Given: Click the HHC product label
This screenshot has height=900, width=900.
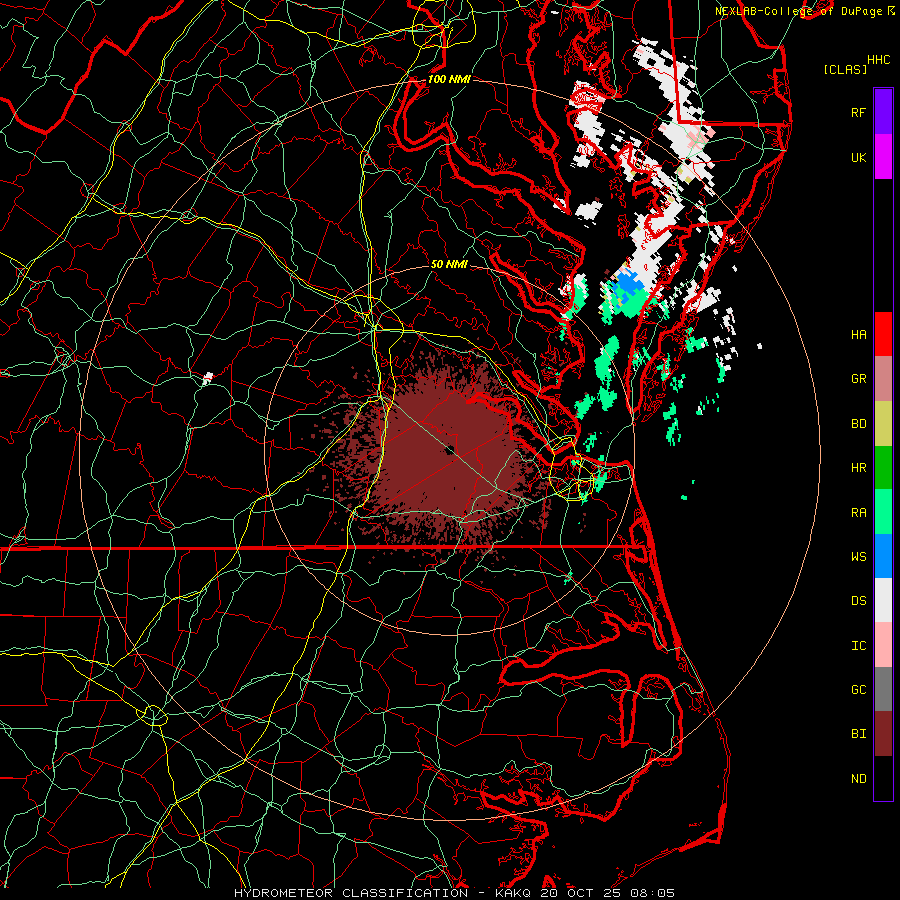Looking at the screenshot, I should coord(878,60).
